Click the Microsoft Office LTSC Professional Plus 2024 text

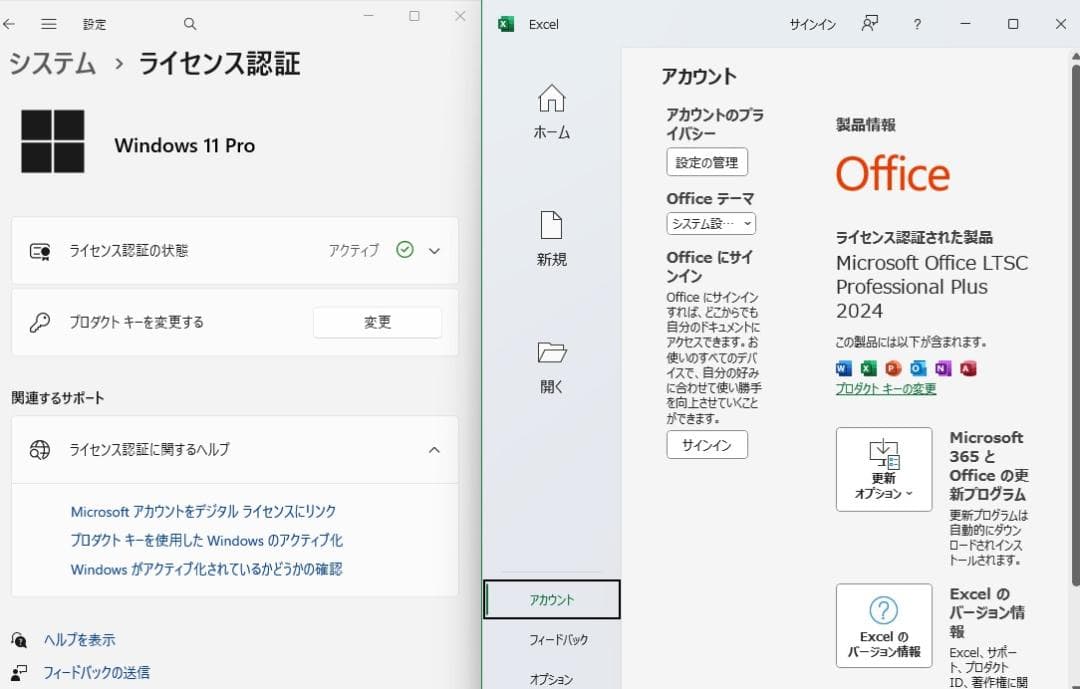tap(932, 287)
